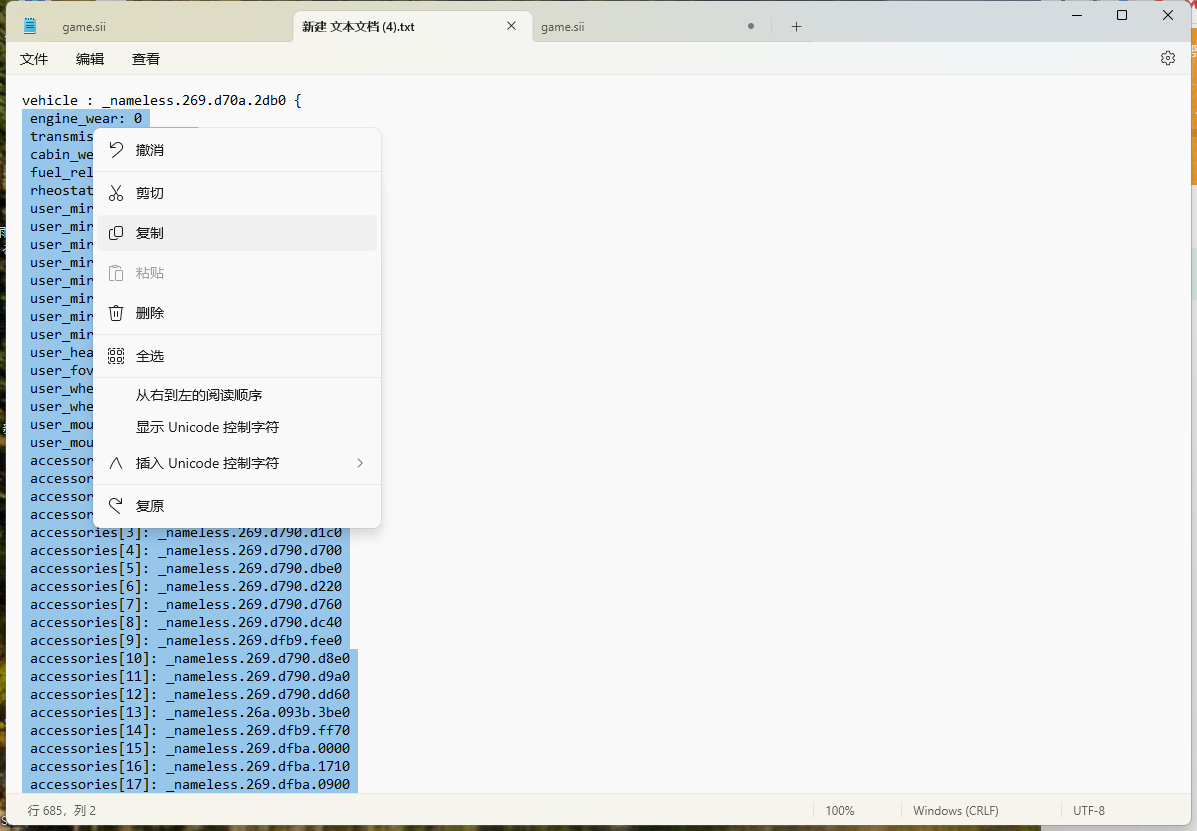Click the scissors icon beside 剪切
The image size is (1197, 831).
(x=116, y=193)
